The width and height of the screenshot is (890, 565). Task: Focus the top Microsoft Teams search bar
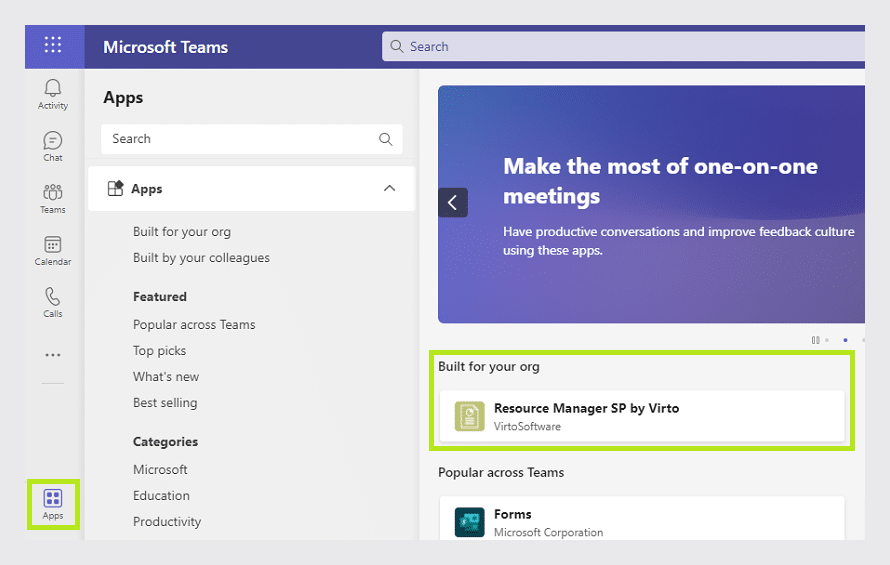[x=623, y=47]
